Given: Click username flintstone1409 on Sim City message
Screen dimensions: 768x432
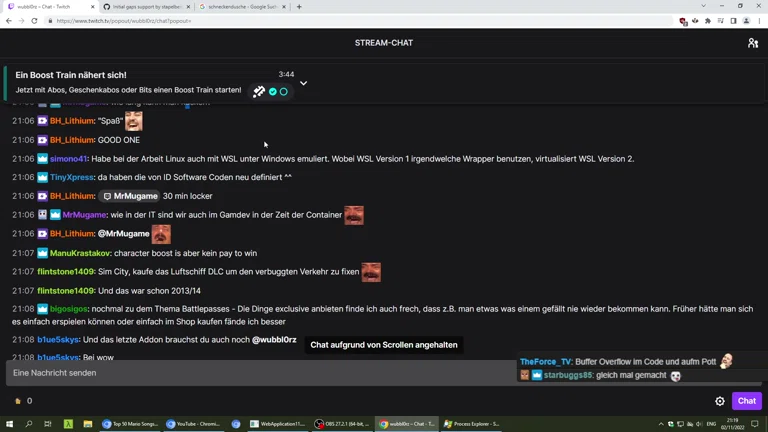Looking at the screenshot, I should tap(66, 272).
